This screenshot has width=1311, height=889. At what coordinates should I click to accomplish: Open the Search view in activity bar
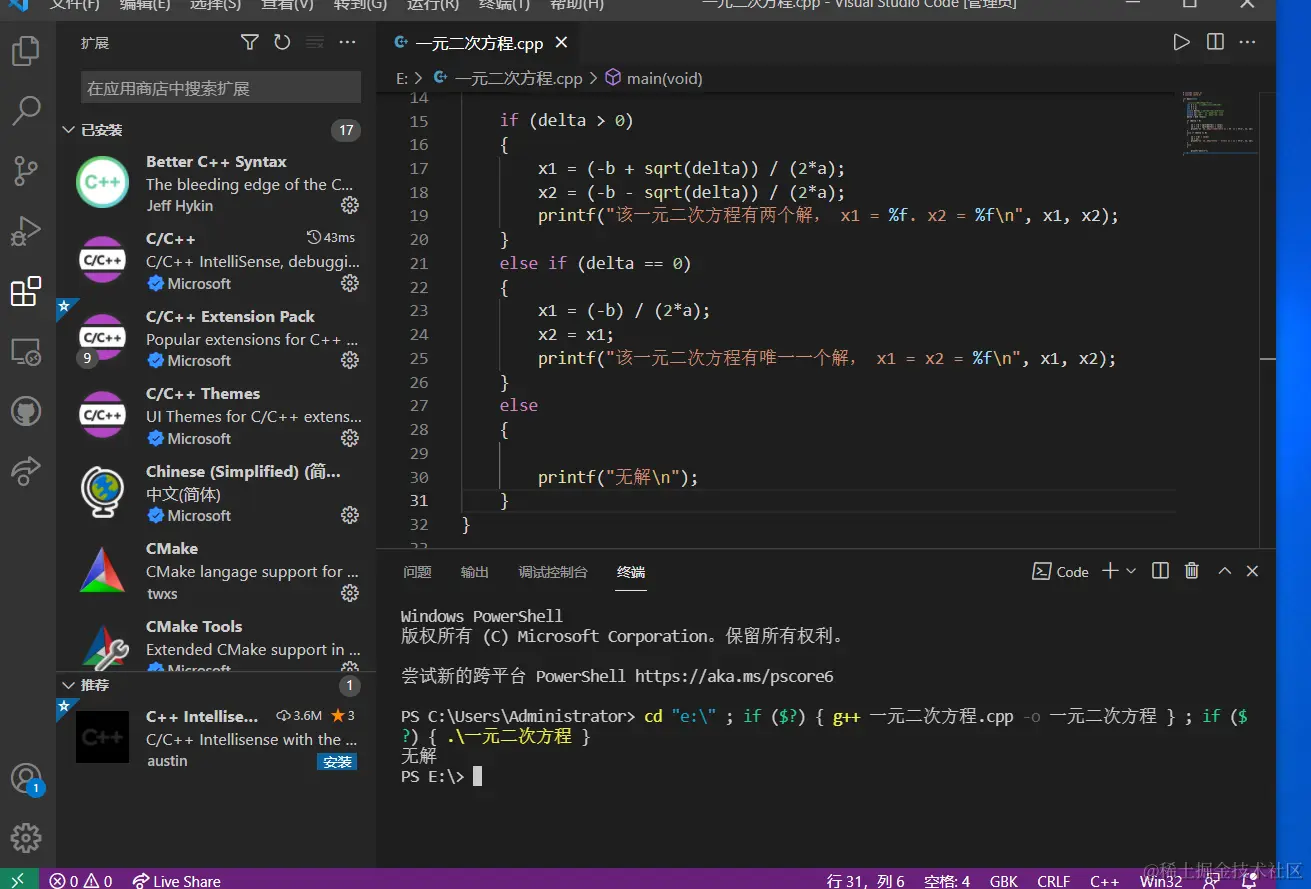click(26, 111)
